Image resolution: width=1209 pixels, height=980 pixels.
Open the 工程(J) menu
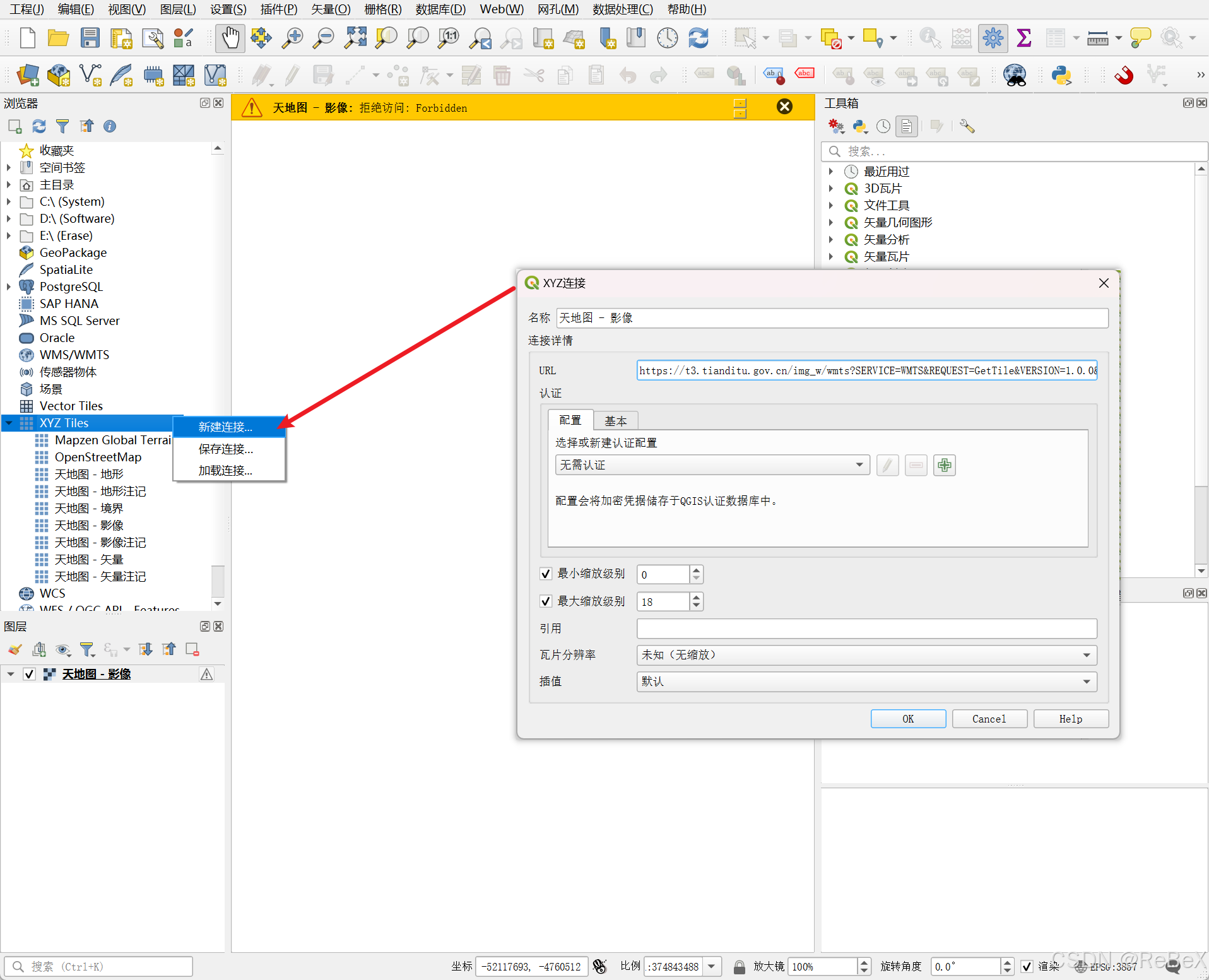point(27,9)
